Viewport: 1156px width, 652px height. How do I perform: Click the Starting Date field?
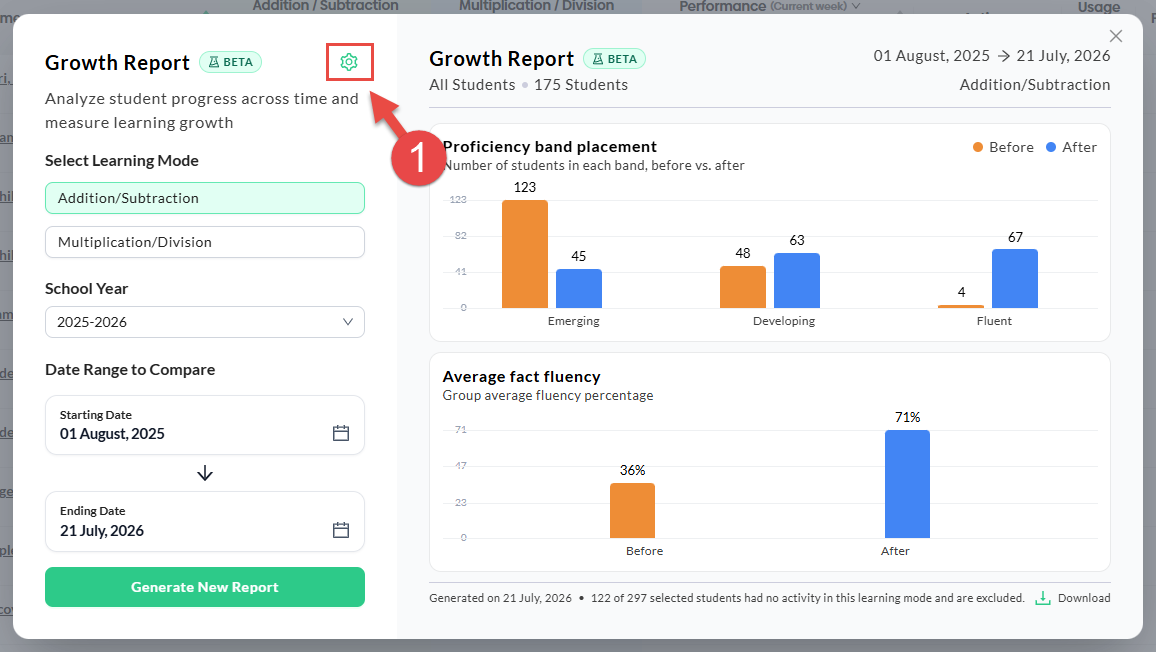coord(205,425)
